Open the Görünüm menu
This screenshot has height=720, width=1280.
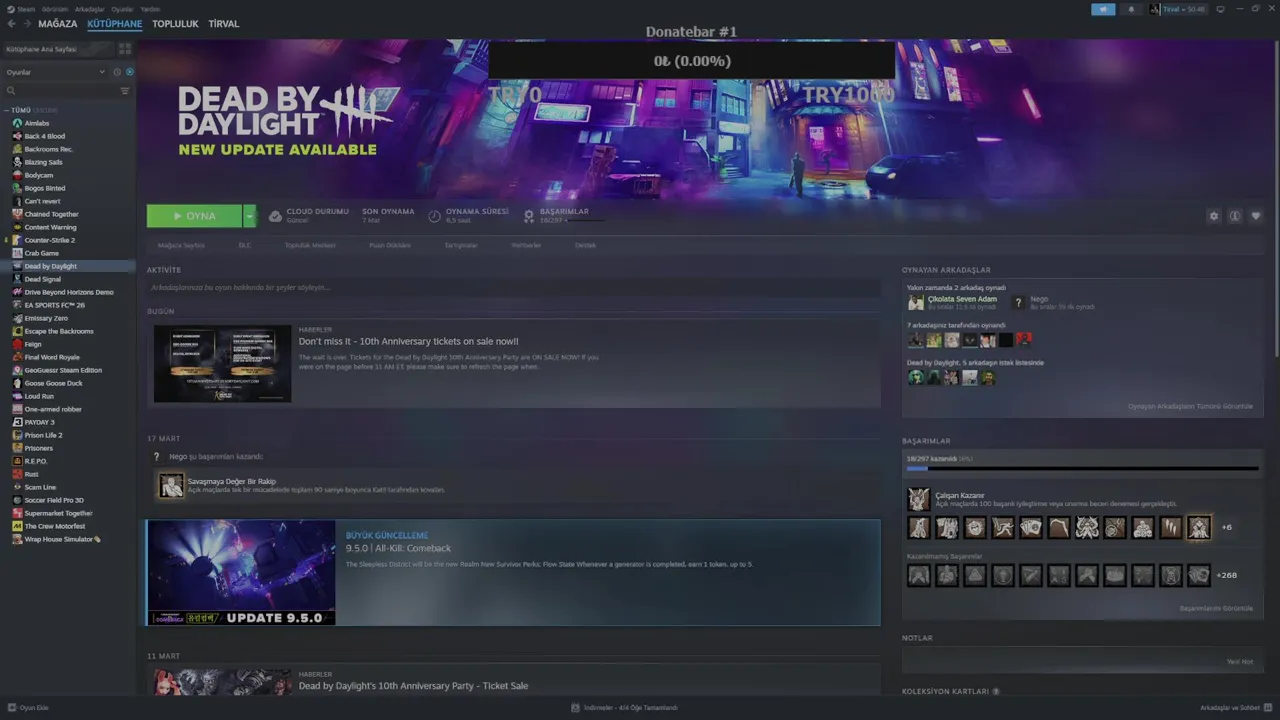[56, 9]
